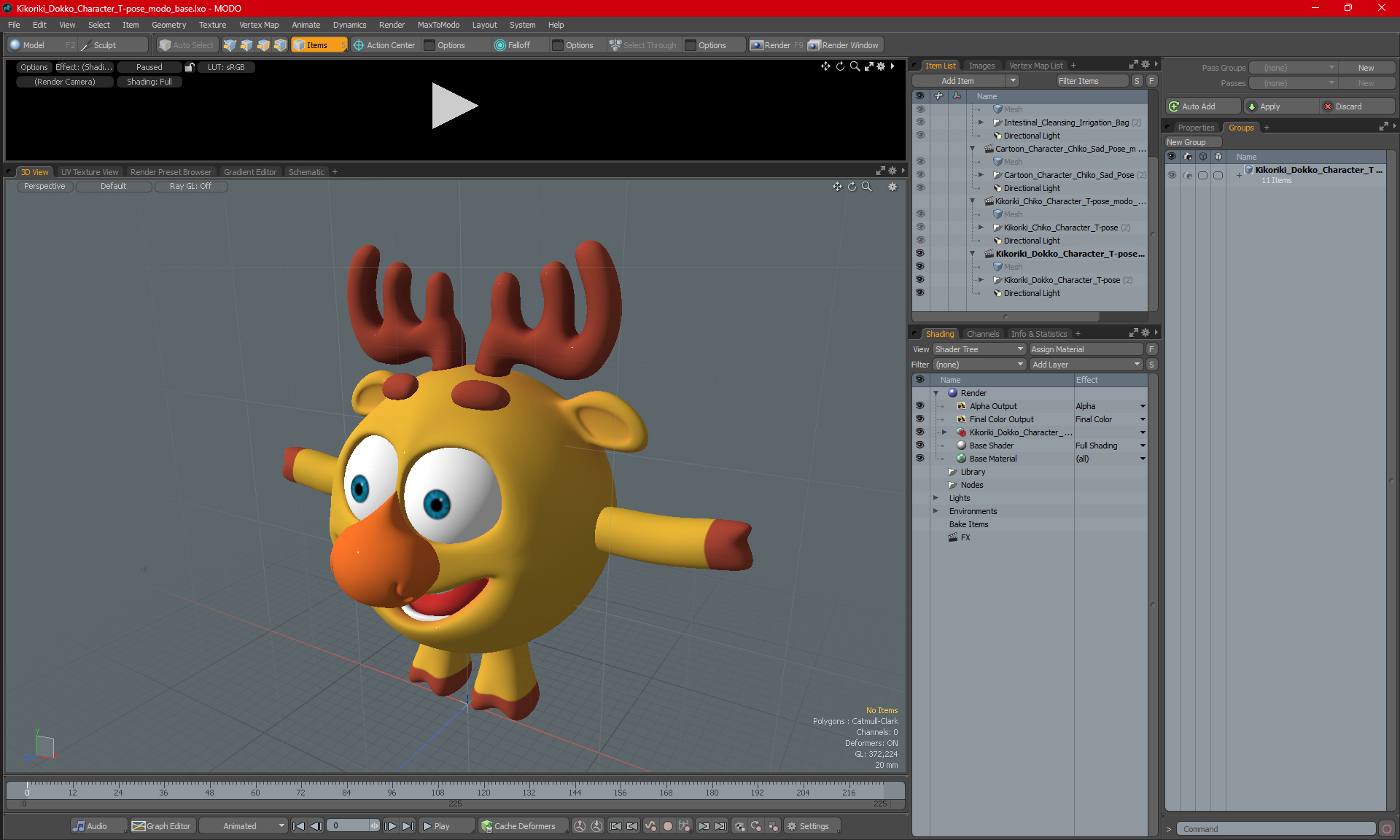Toggle Ray GL off button

coord(191,187)
